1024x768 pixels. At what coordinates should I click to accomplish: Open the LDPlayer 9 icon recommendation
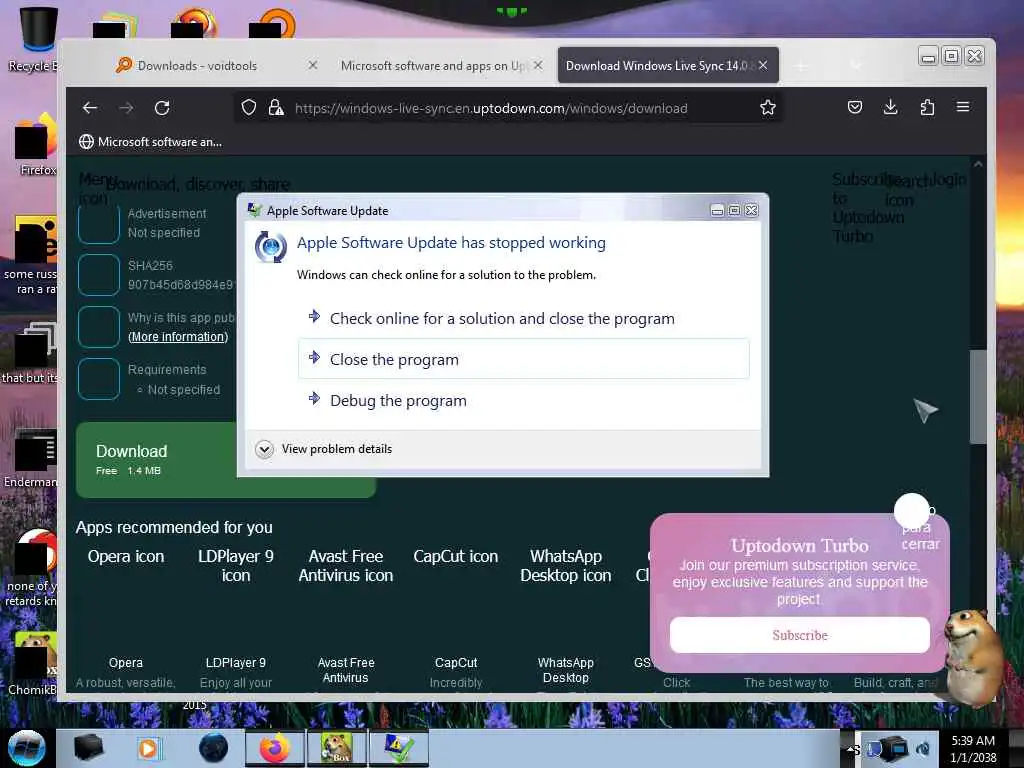(236, 566)
